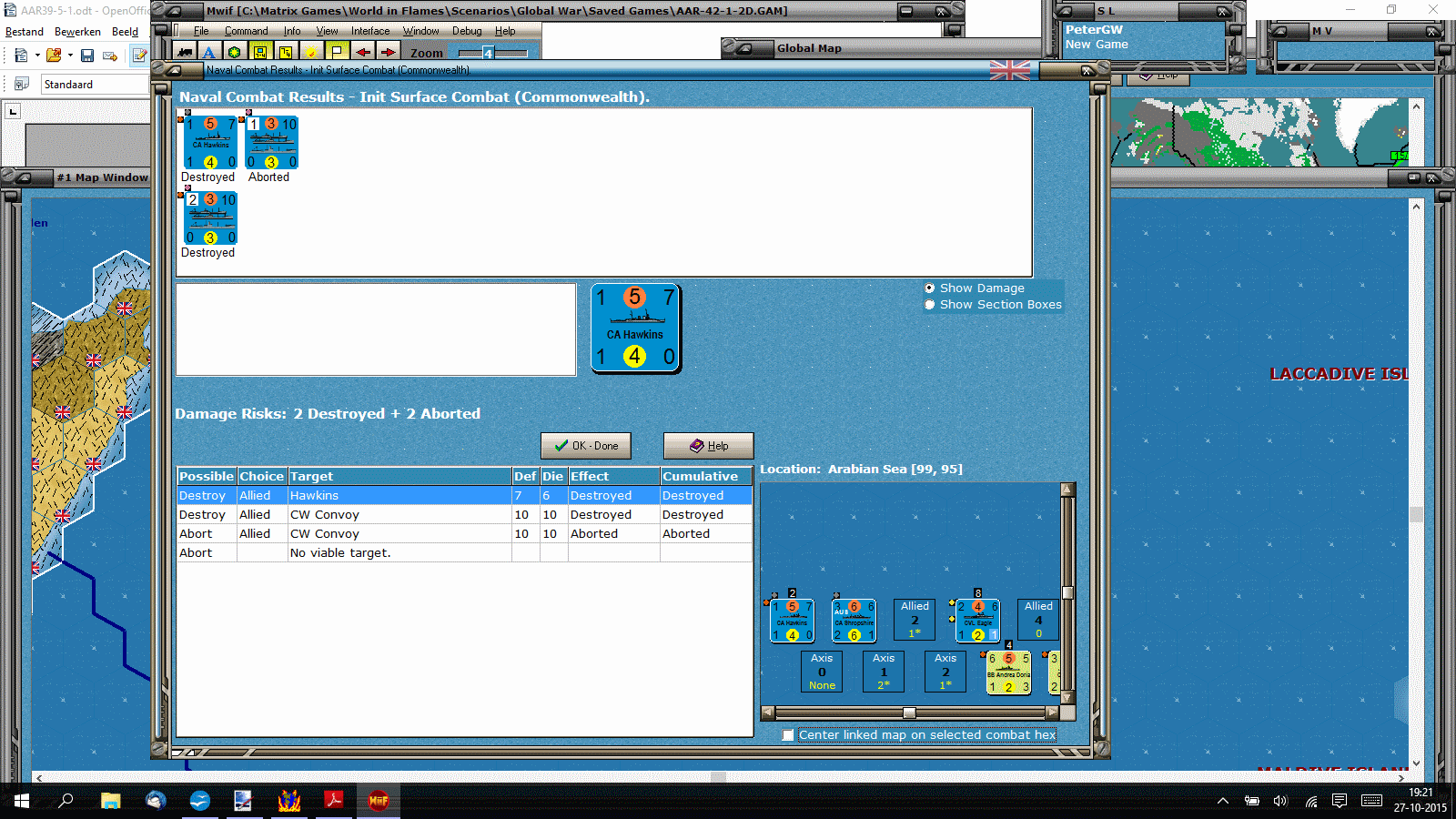1456x819 pixels.
Task: Click the OpenOffice New document icon
Action: click(x=20, y=56)
